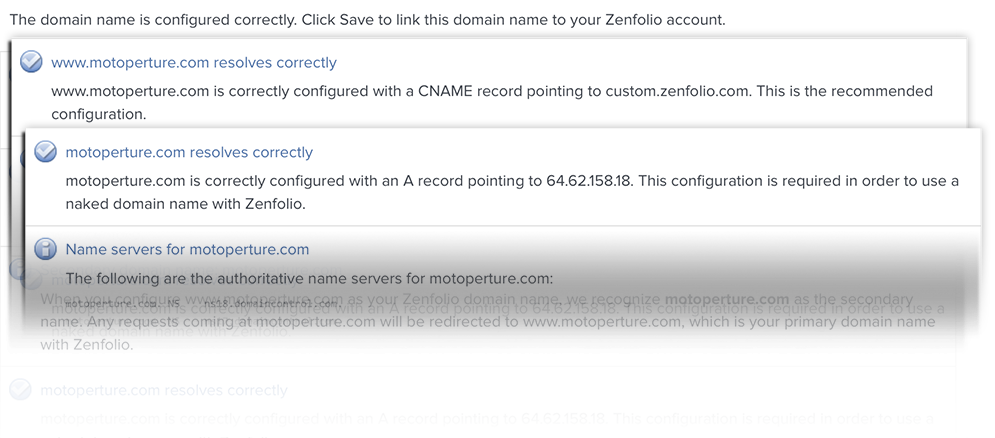Click the top message 'The domain name is configured correctly'
The width and height of the screenshot is (995, 438).
[153, 20]
